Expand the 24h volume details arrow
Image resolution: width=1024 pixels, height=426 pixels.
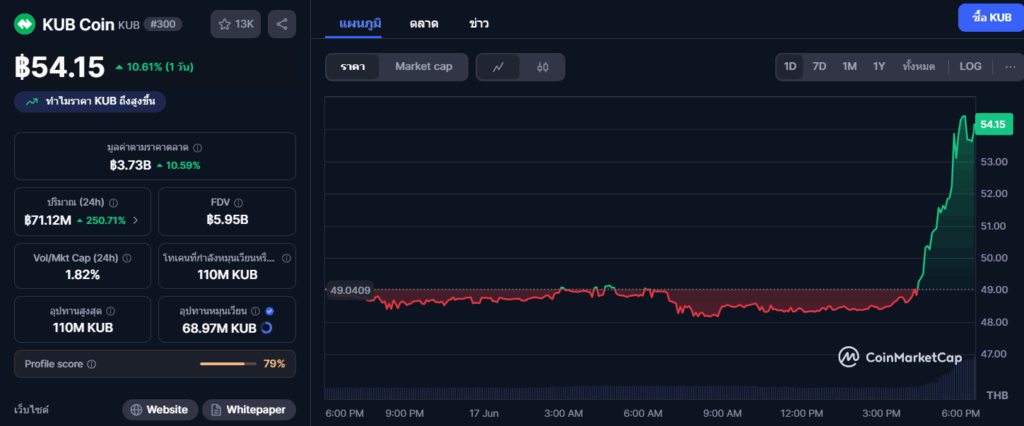pos(135,220)
